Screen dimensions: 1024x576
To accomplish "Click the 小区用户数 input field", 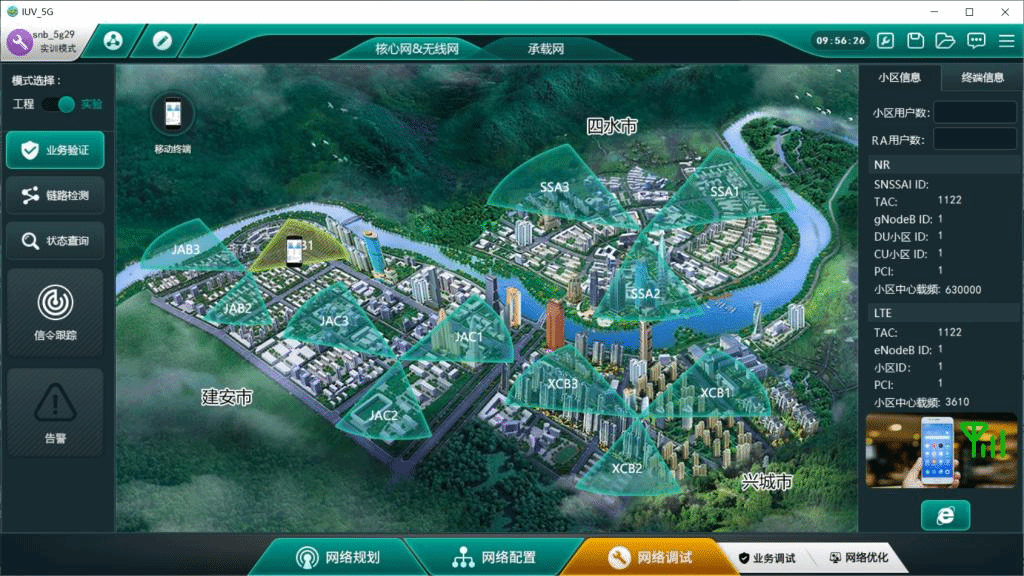I will [x=974, y=112].
